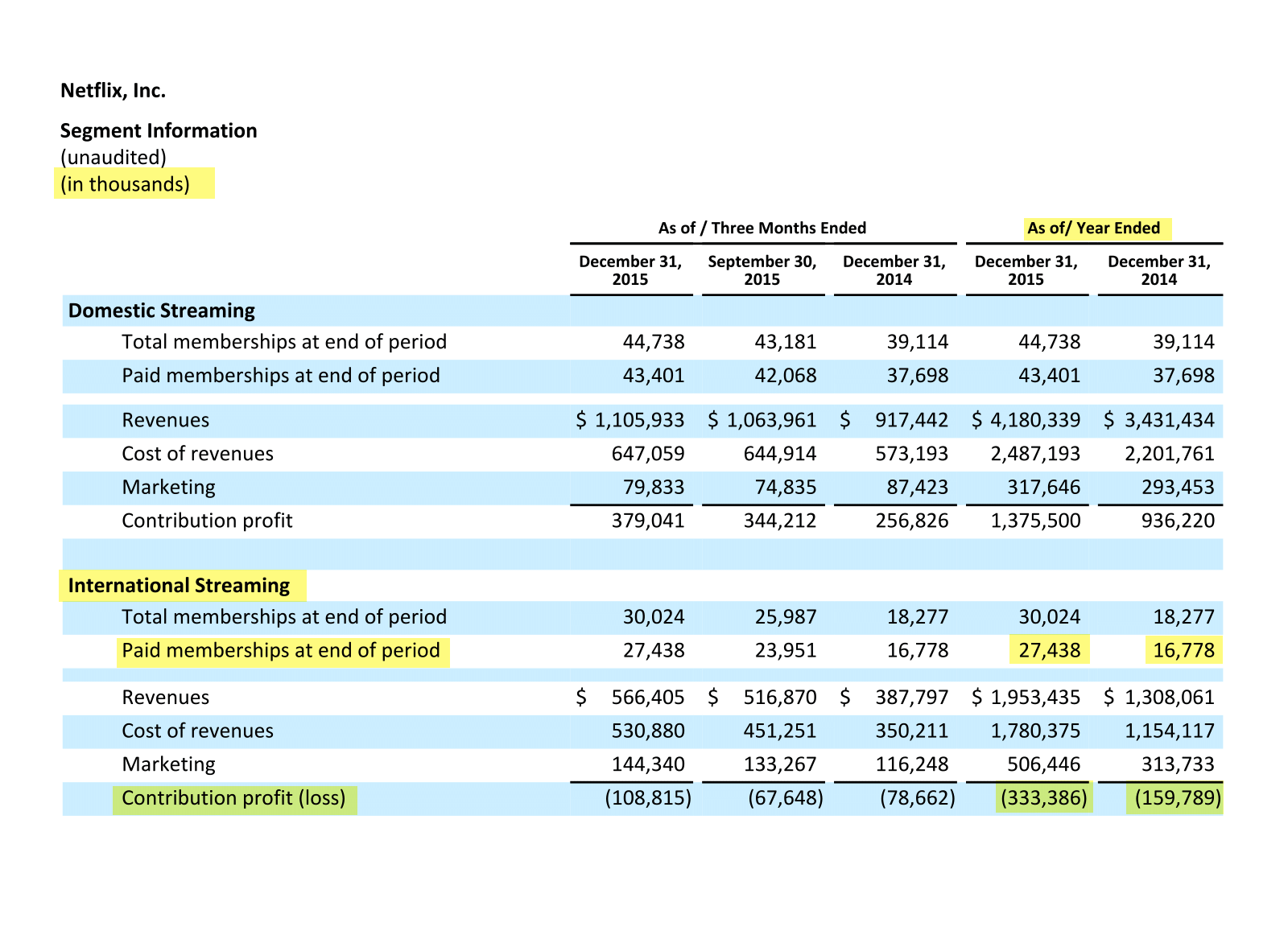
Task: Click marketing value 293,453
Action: pos(1178,488)
